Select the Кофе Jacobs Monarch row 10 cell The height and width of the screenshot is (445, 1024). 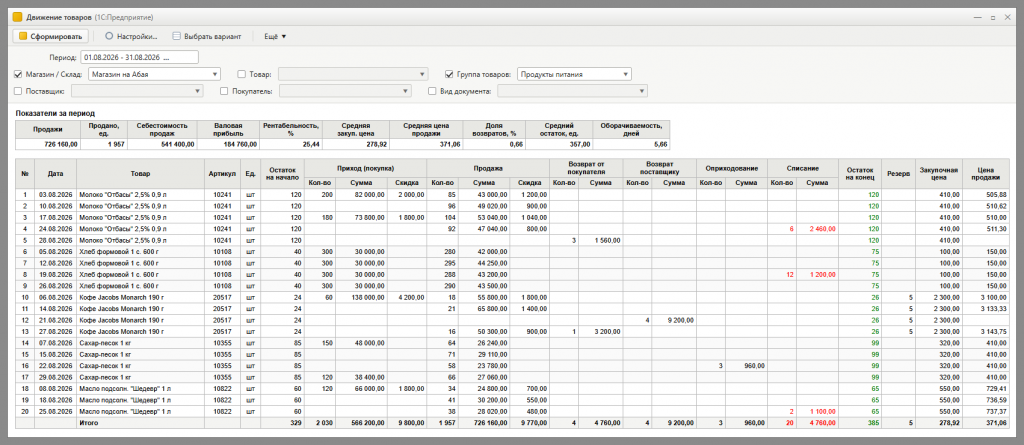pos(140,297)
